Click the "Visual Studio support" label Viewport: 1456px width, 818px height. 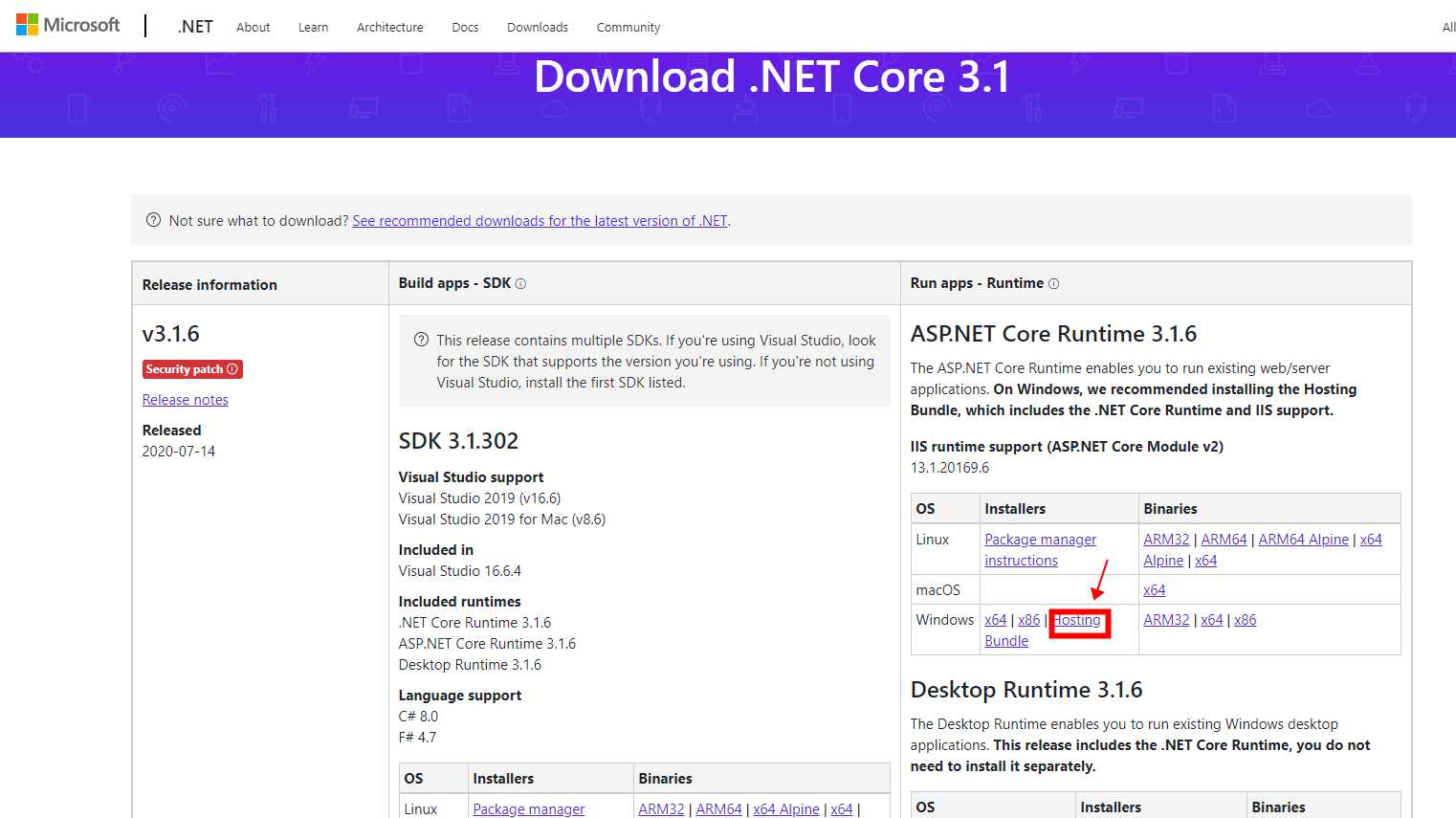(x=471, y=477)
